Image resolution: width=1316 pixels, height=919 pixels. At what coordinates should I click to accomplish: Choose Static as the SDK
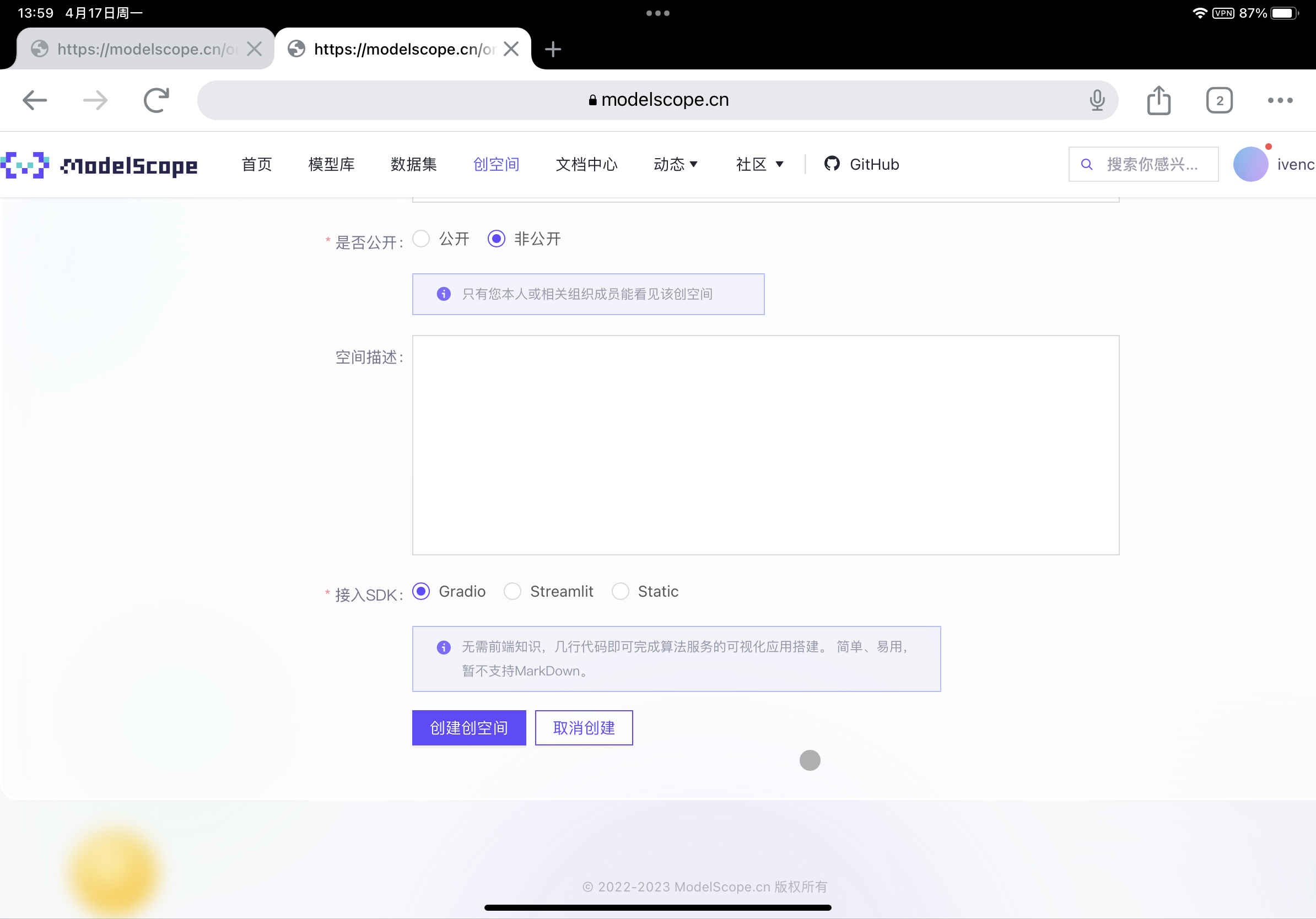[620, 591]
